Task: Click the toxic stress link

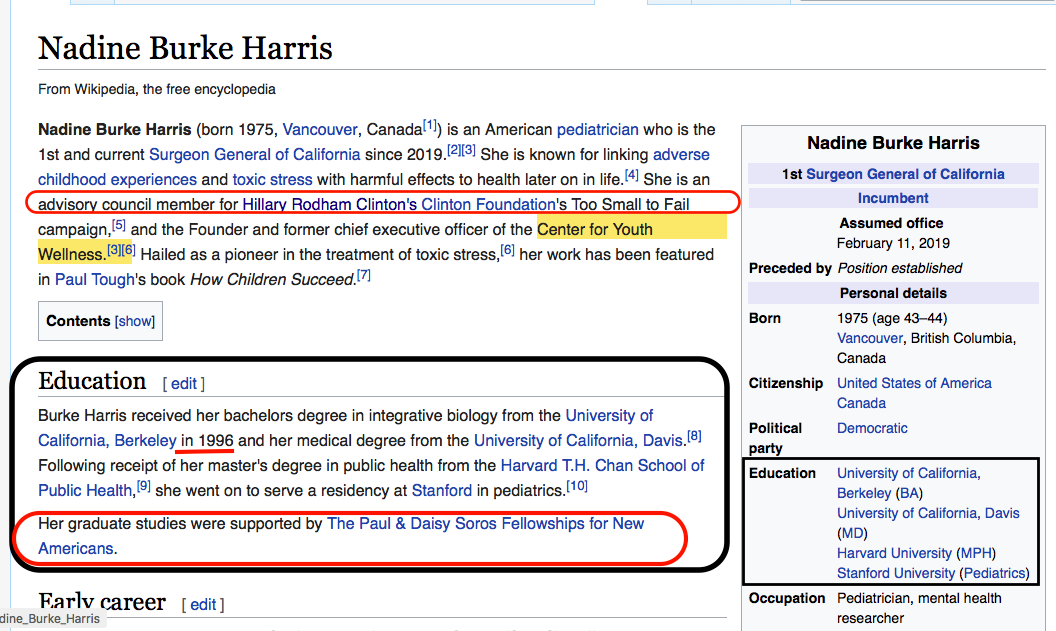Action: [272, 179]
